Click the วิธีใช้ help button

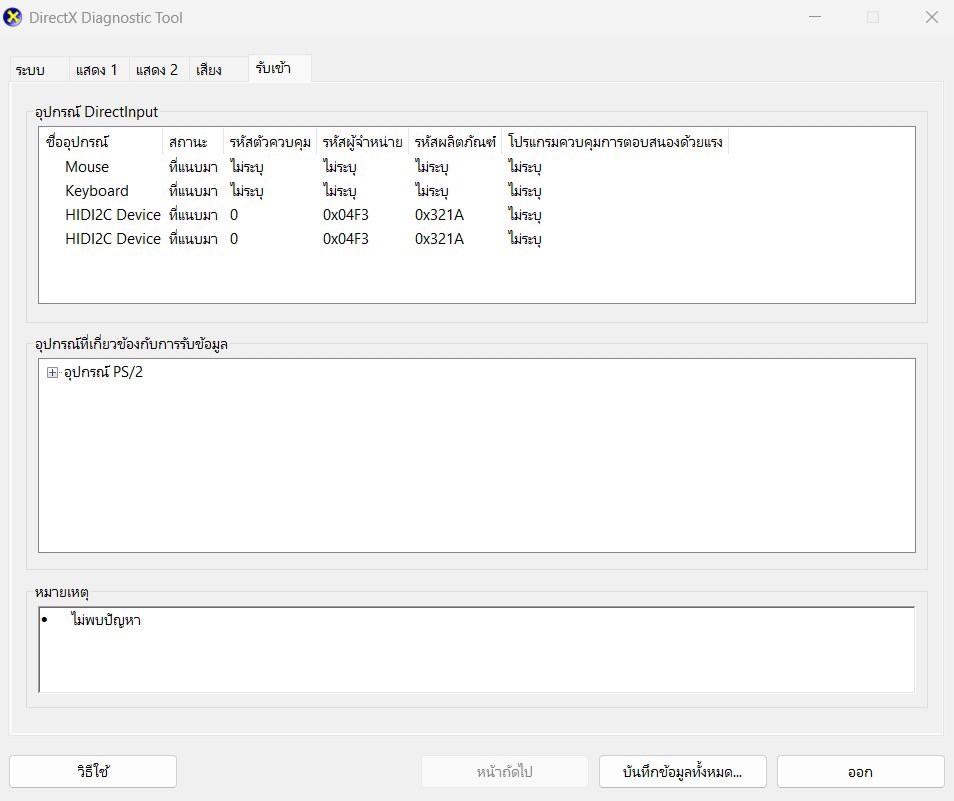point(92,771)
